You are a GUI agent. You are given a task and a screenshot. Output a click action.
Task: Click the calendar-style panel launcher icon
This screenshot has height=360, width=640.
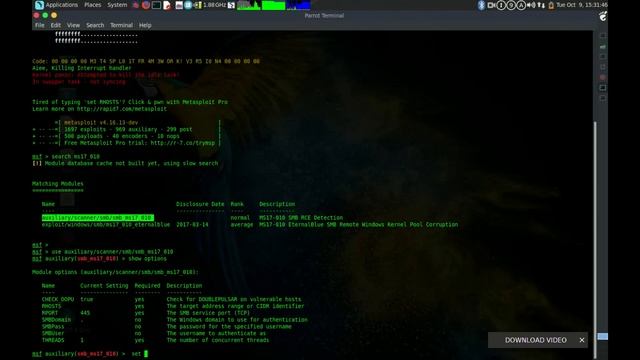[x=179, y=5]
